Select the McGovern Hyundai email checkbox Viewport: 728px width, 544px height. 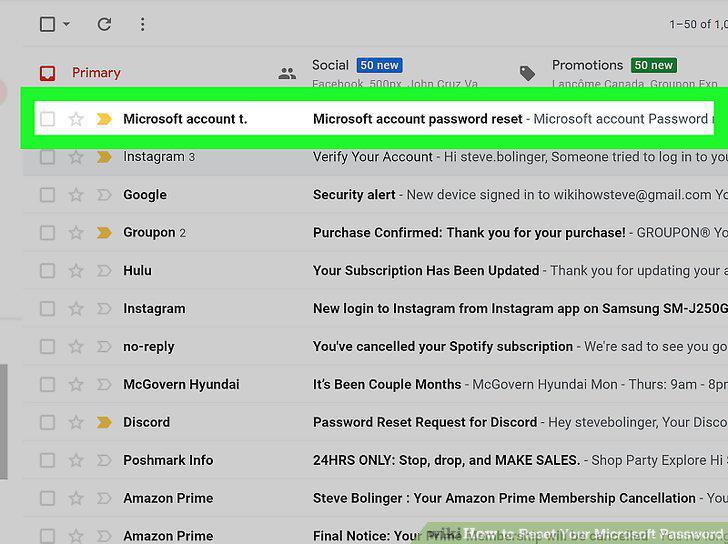click(47, 384)
